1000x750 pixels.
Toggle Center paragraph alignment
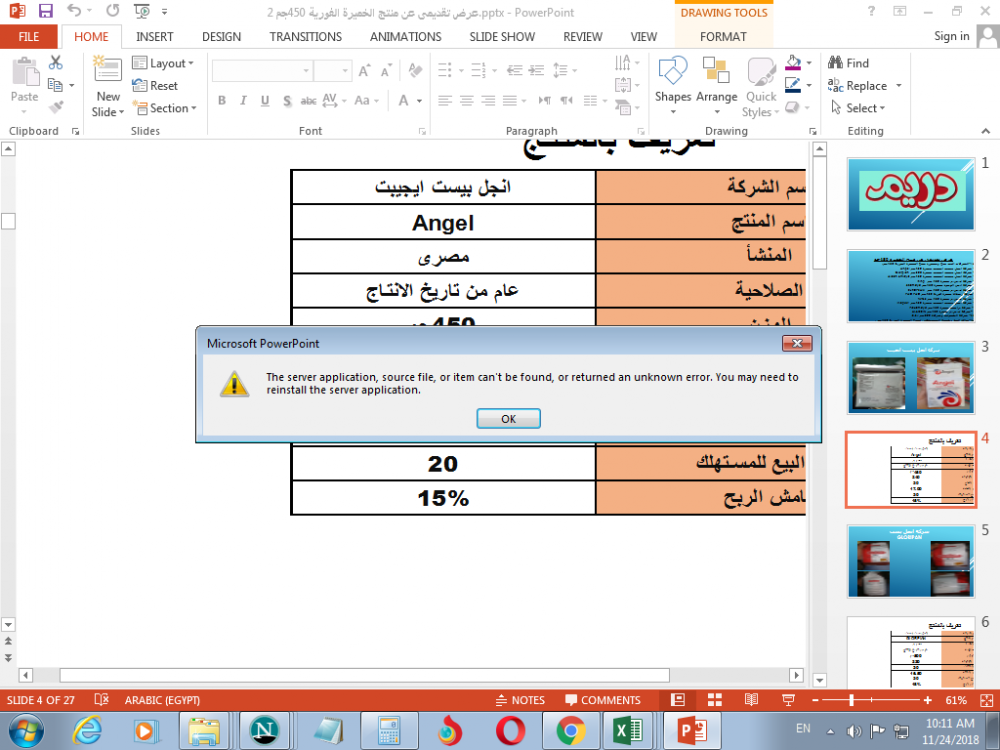click(467, 100)
